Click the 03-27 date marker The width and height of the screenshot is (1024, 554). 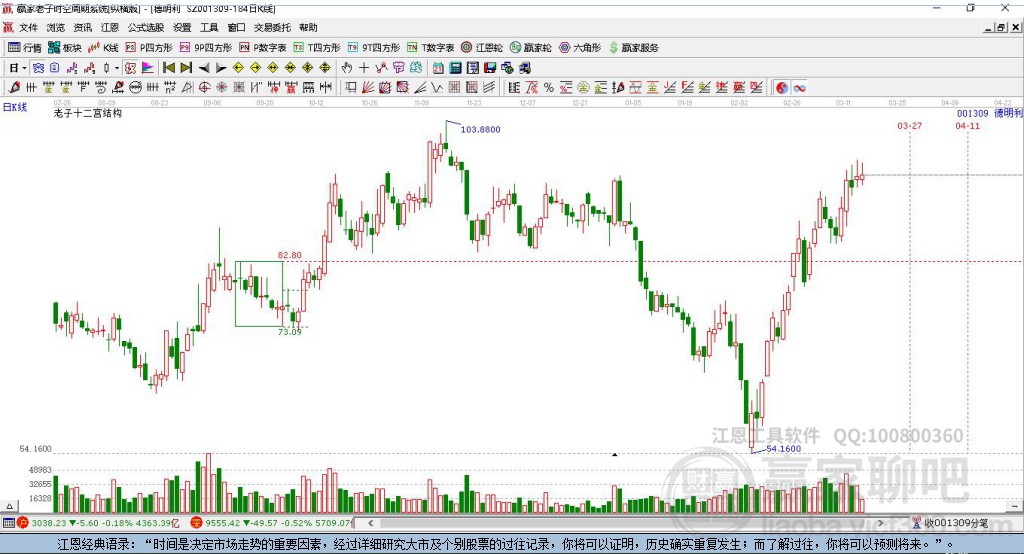coord(910,125)
